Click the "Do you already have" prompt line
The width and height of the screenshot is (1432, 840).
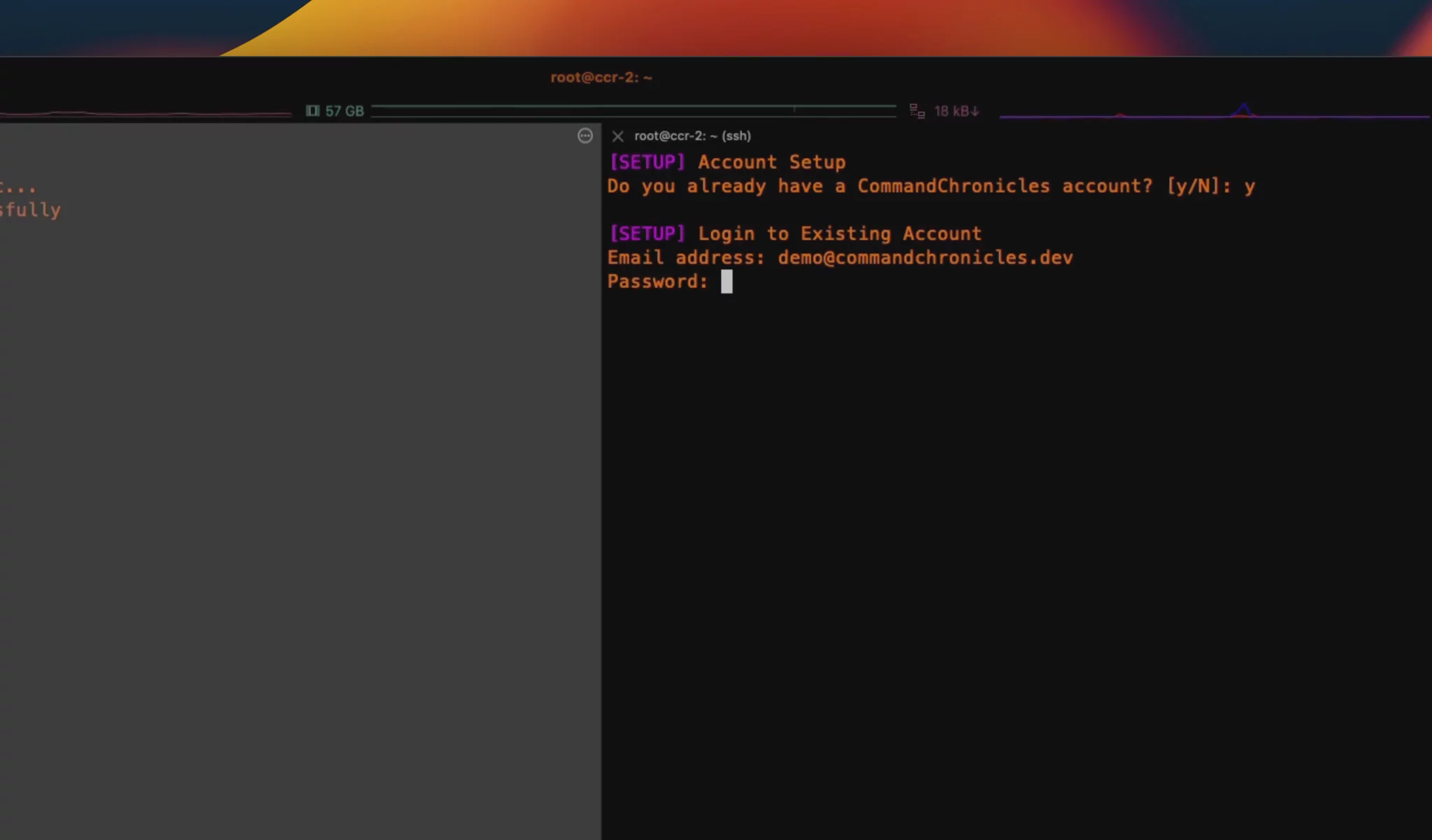click(931, 186)
